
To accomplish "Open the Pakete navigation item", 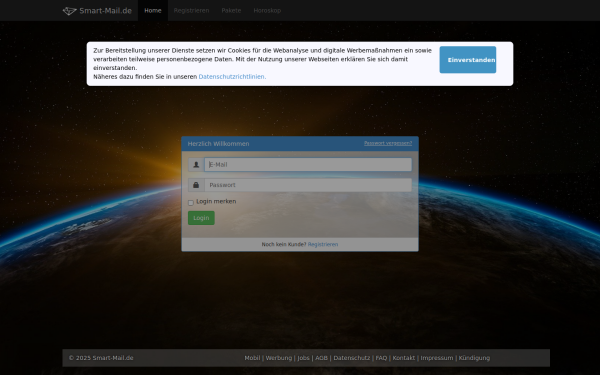I will pos(231,10).
